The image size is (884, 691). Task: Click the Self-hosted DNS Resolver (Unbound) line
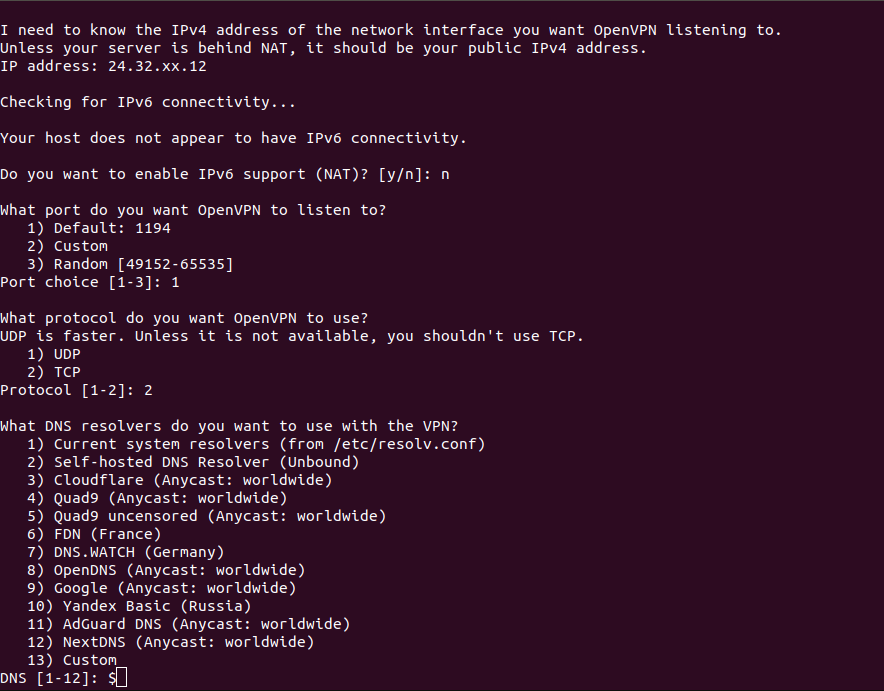(x=193, y=462)
